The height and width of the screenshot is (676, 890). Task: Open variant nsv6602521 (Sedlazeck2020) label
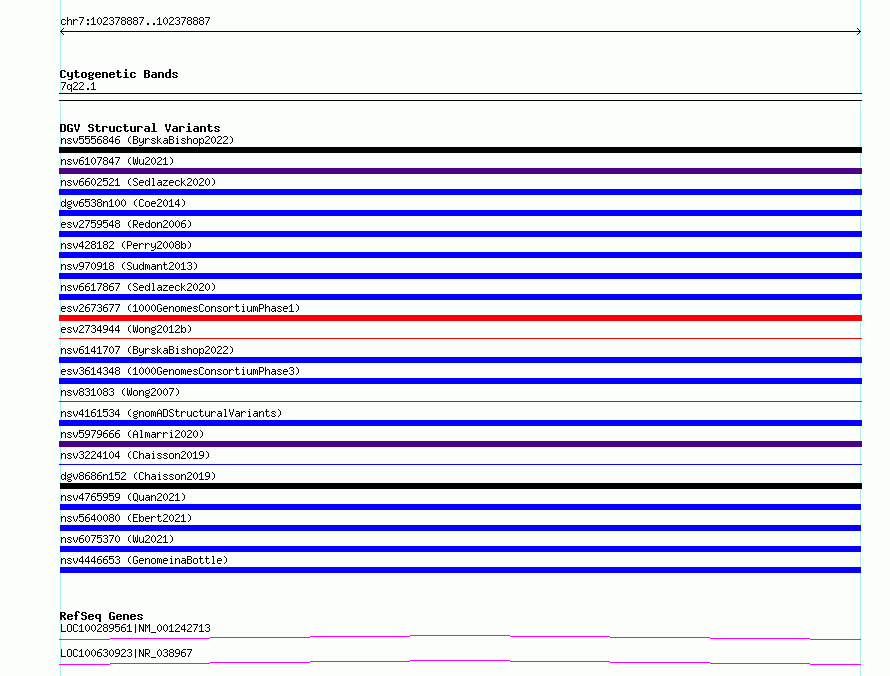(138, 182)
